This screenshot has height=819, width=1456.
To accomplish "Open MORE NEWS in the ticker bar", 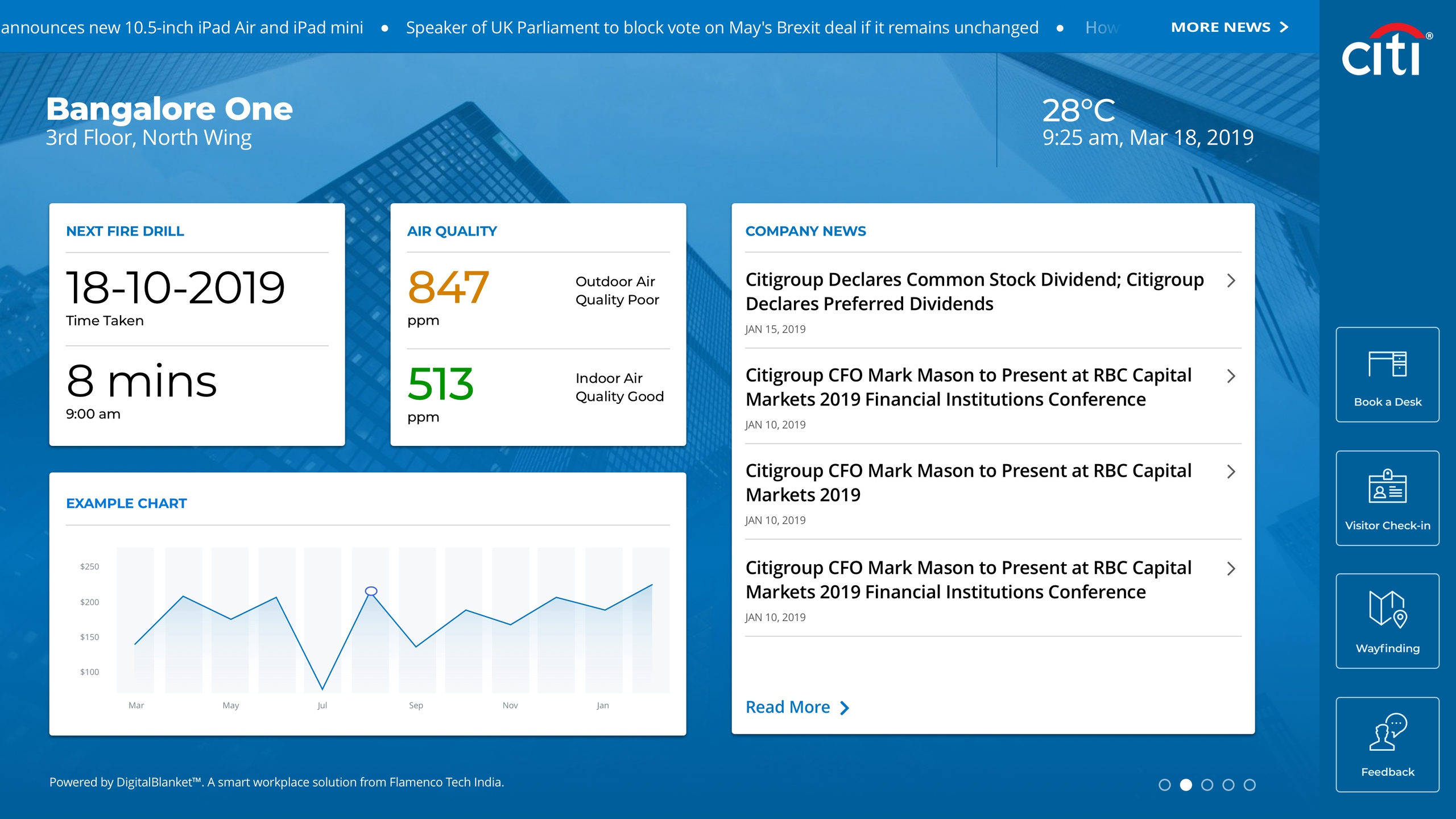I will click(1230, 27).
